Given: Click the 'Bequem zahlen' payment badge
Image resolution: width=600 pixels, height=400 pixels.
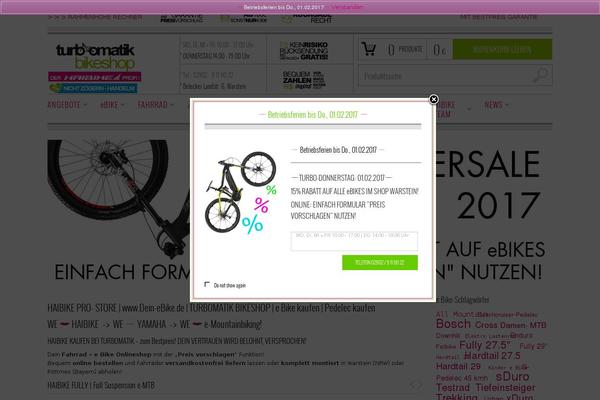Looking at the screenshot, I should tap(304, 80).
